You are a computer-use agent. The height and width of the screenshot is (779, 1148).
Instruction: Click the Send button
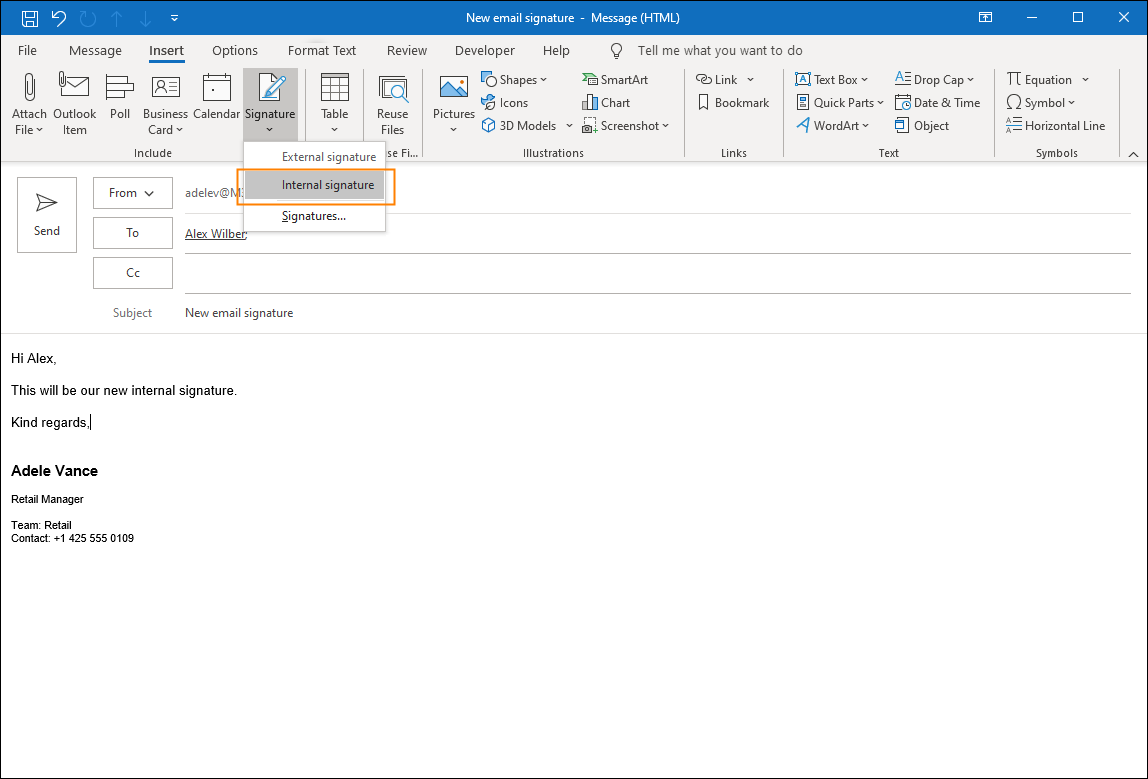click(46, 215)
